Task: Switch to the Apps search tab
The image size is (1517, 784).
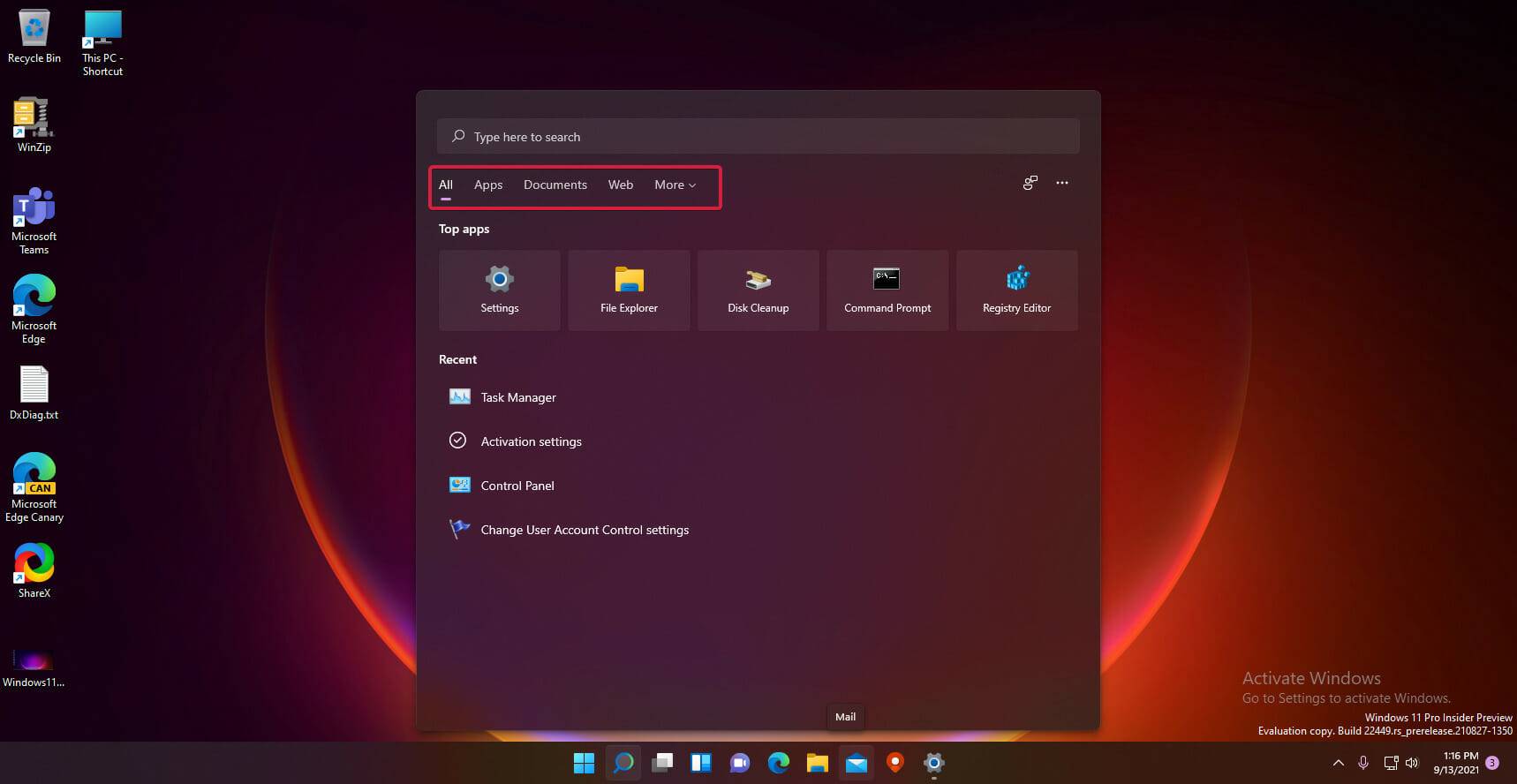Action: [488, 185]
